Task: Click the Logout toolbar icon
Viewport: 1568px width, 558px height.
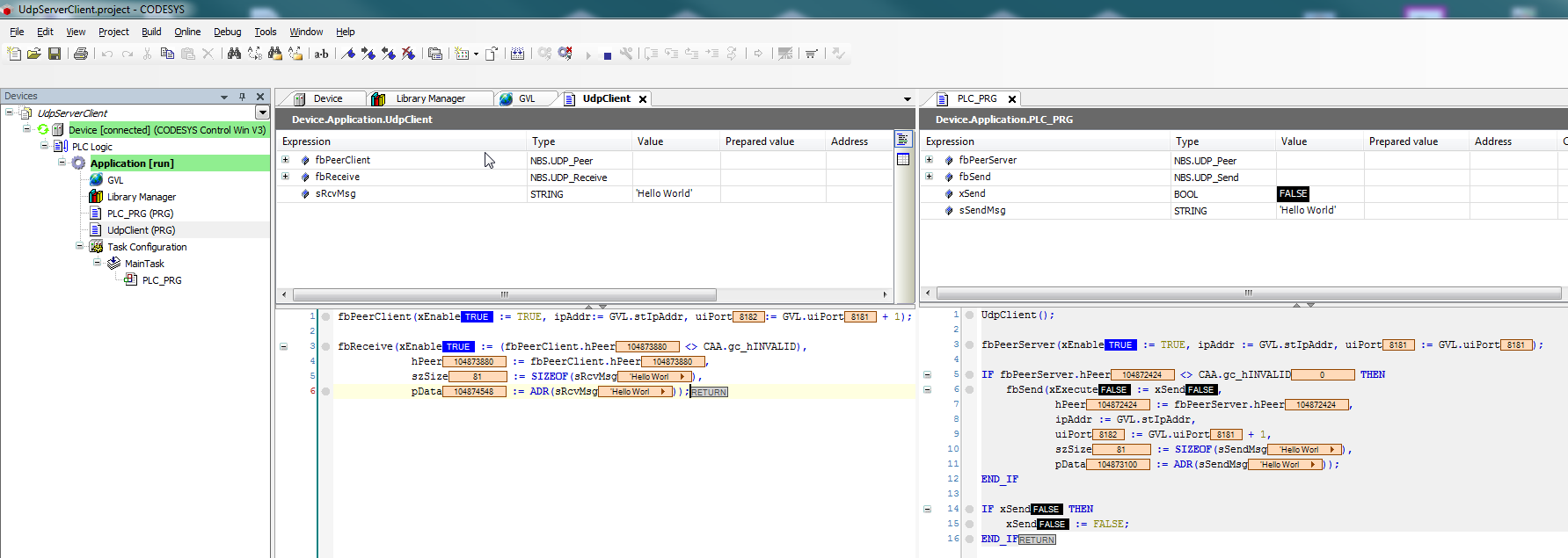Action: point(565,54)
